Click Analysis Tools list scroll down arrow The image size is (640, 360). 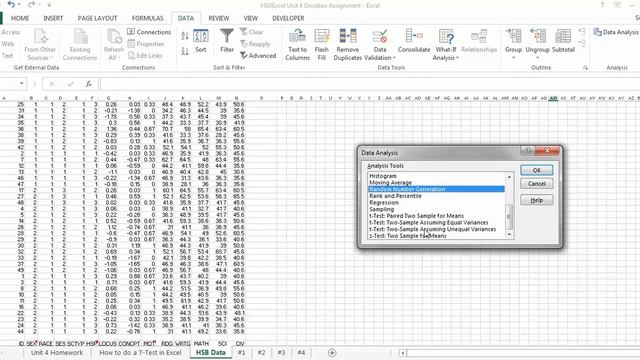tap(509, 235)
